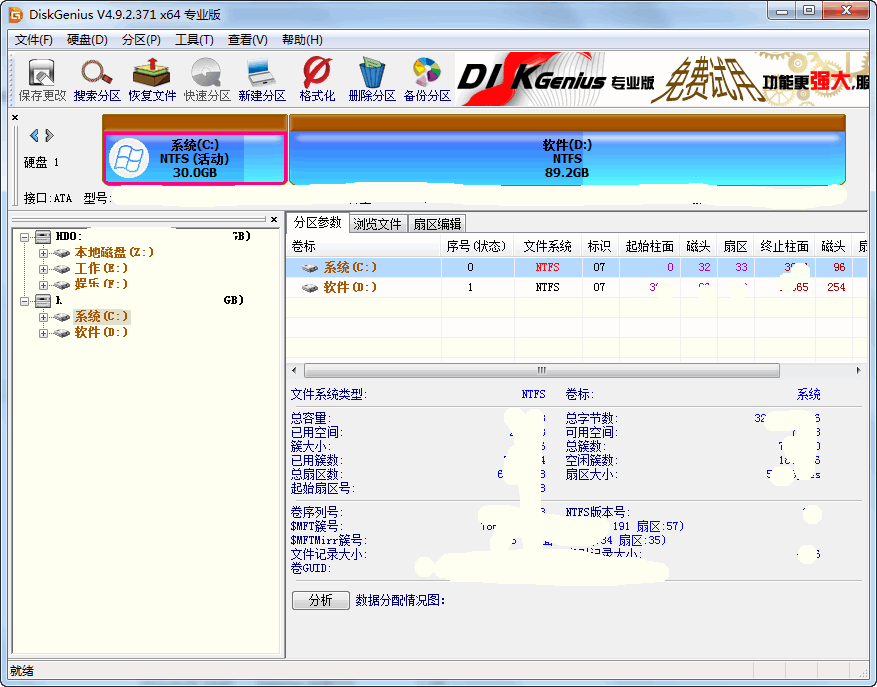Open the 扇区编辑 sector editor tab

click(x=438, y=223)
